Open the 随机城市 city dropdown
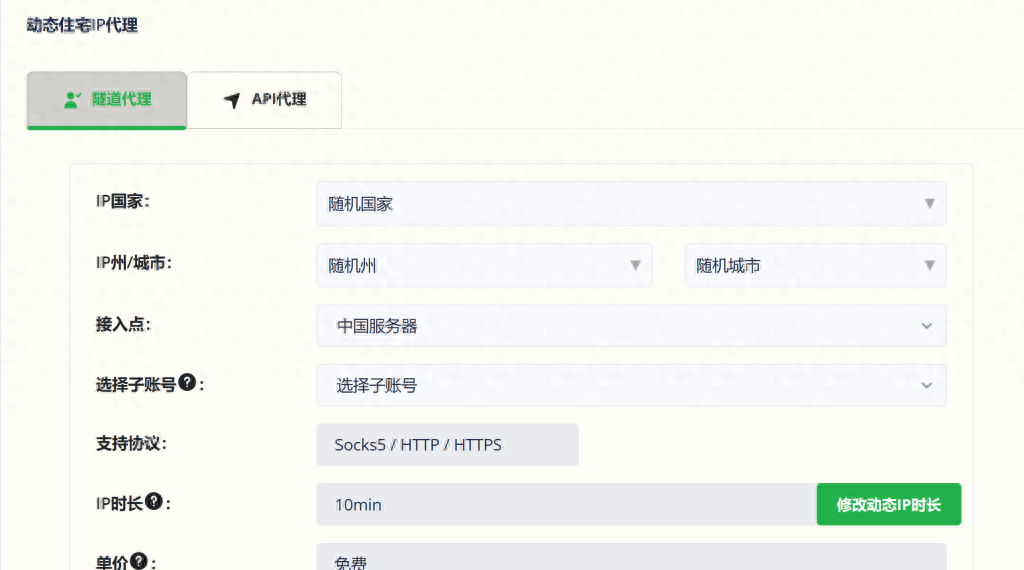This screenshot has height=570, width=1024. click(x=814, y=265)
